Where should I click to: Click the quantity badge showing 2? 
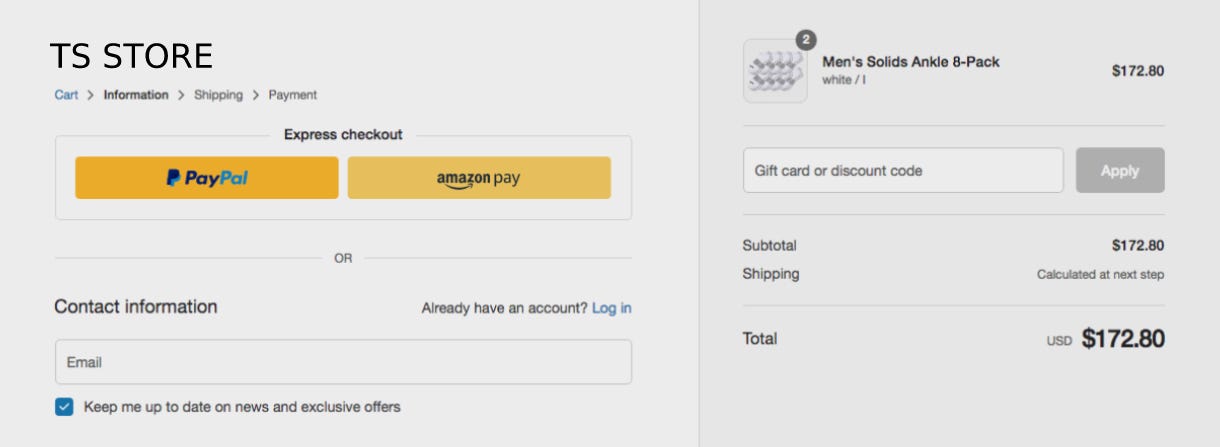(x=806, y=40)
